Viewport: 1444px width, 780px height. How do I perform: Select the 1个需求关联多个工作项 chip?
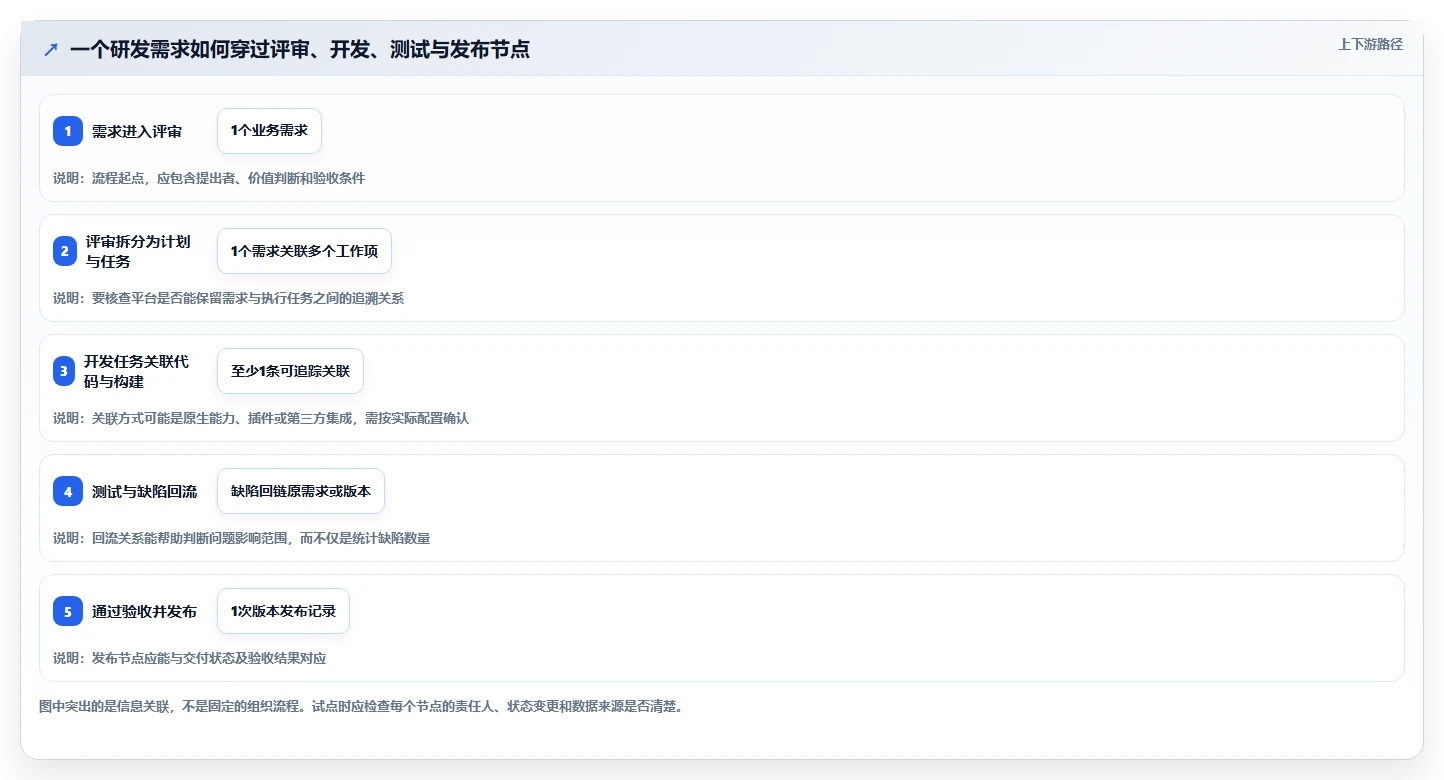point(304,251)
